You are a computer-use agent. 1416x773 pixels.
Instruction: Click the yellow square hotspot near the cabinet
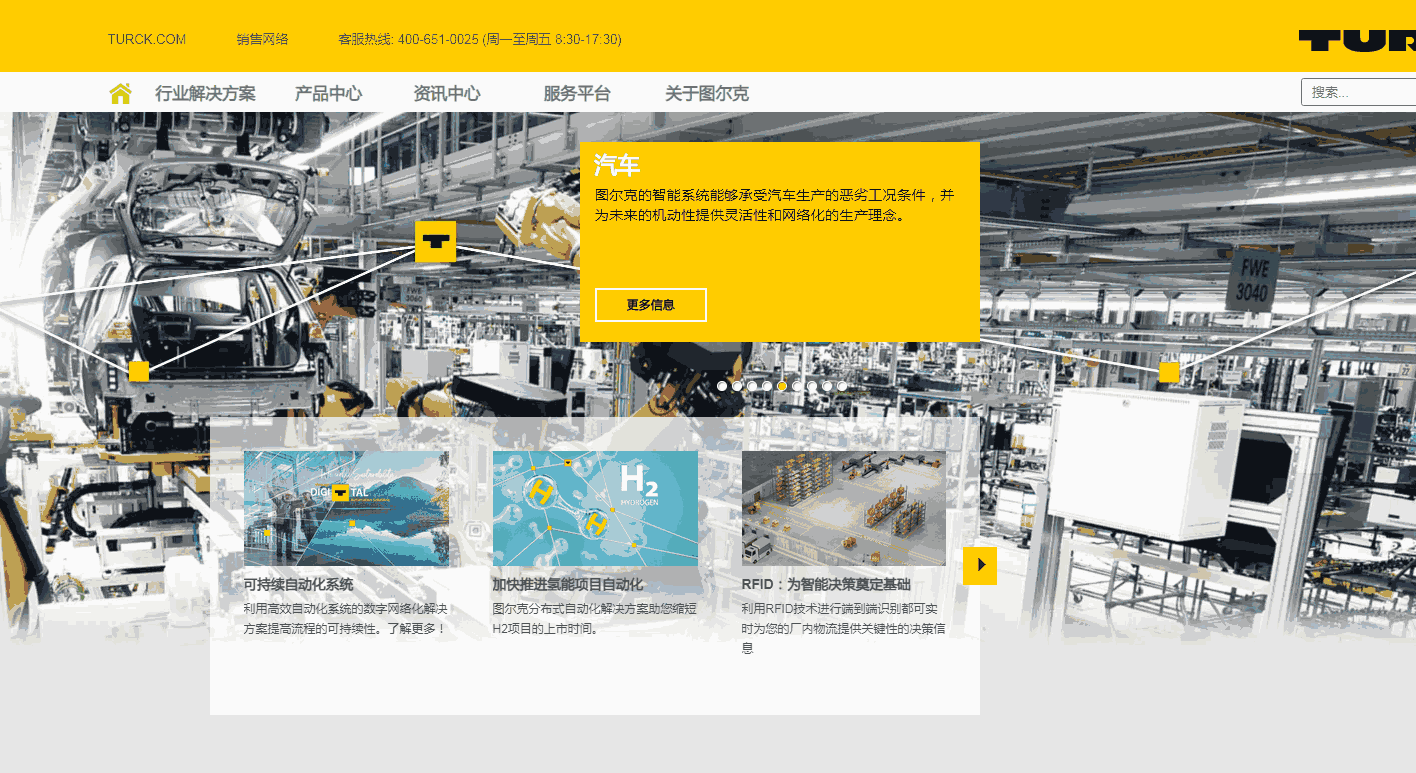(1169, 372)
